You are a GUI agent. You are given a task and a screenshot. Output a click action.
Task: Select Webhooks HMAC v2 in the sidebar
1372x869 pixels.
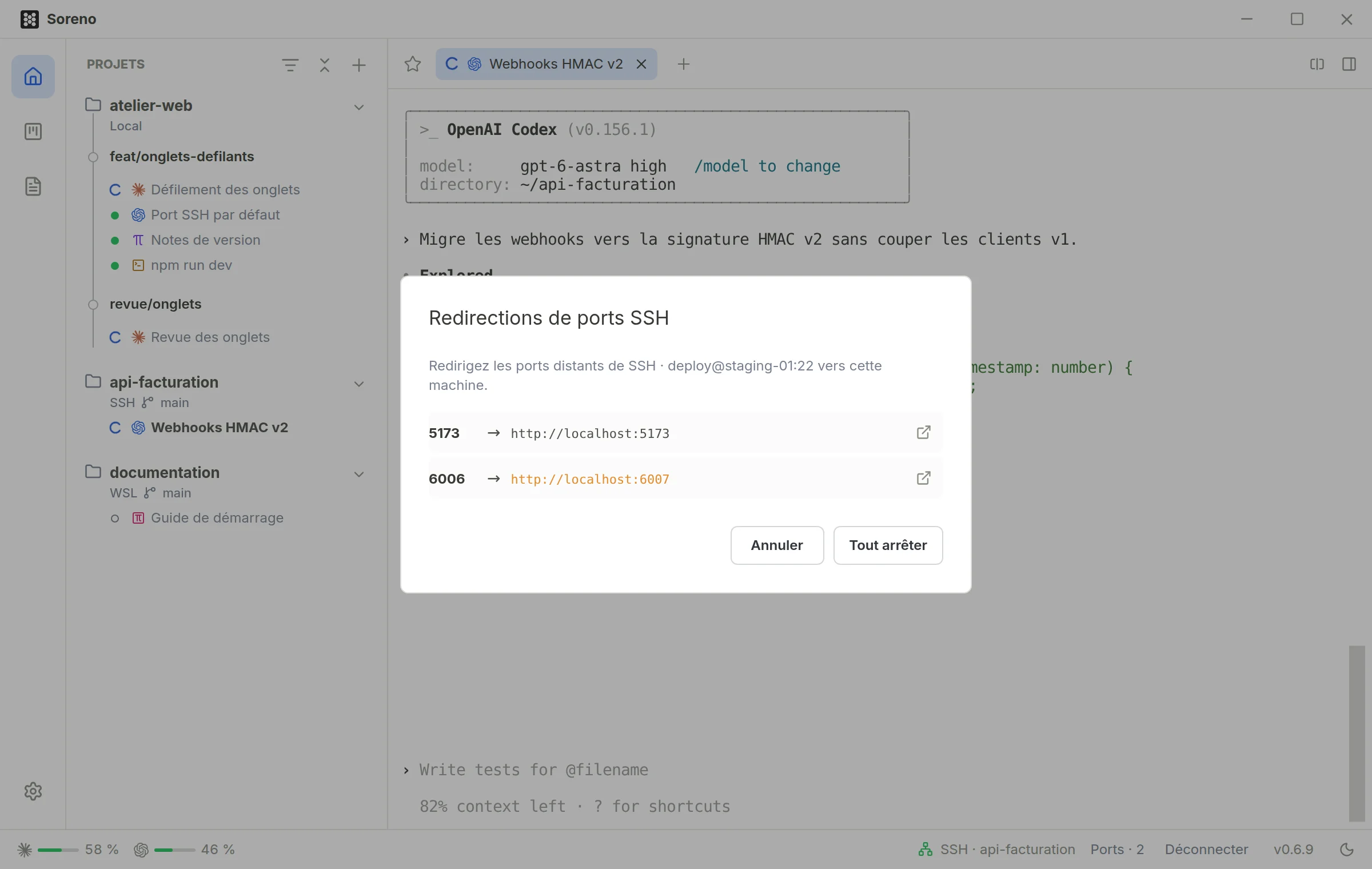click(220, 428)
